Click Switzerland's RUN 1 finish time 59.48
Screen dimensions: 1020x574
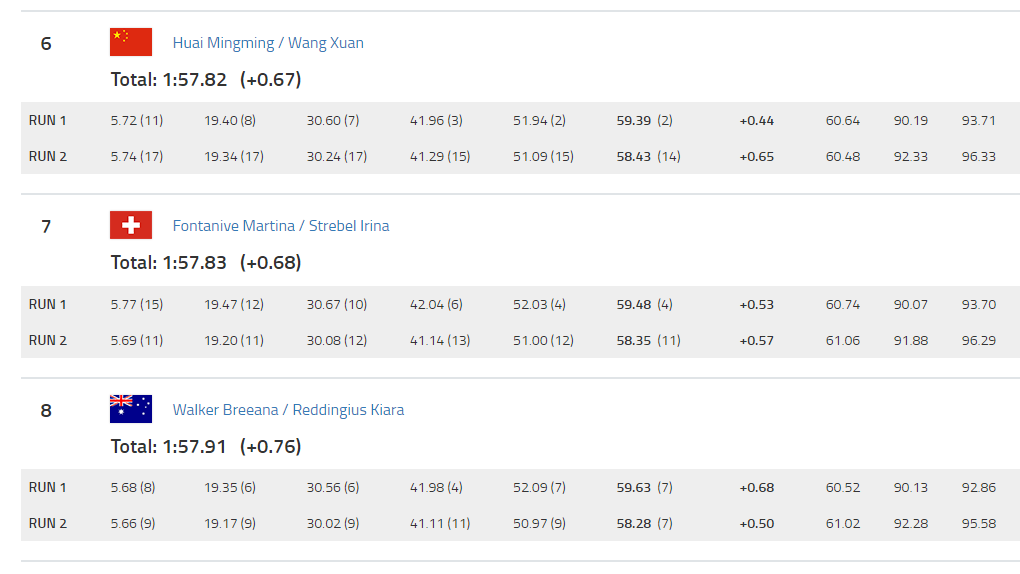(634, 305)
